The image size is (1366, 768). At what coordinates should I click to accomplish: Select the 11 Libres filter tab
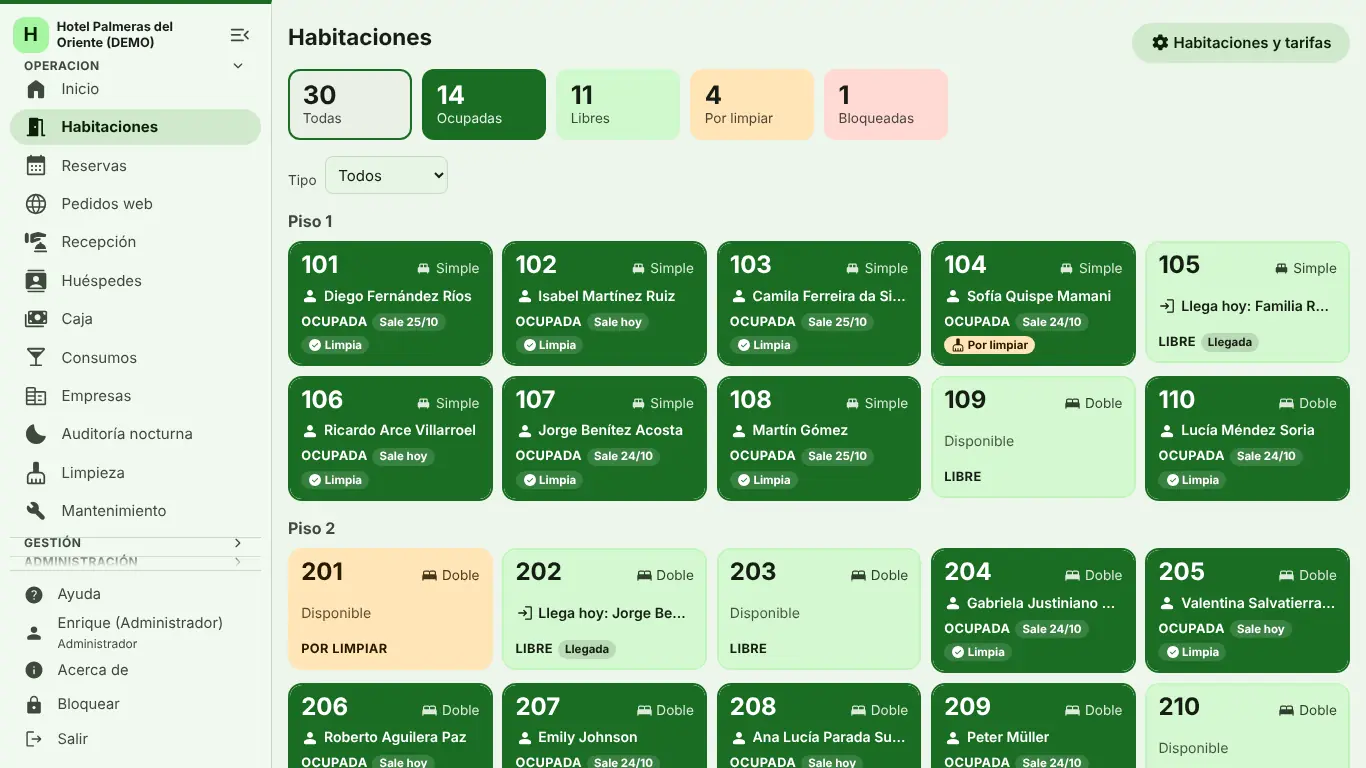pyautogui.click(x=618, y=104)
